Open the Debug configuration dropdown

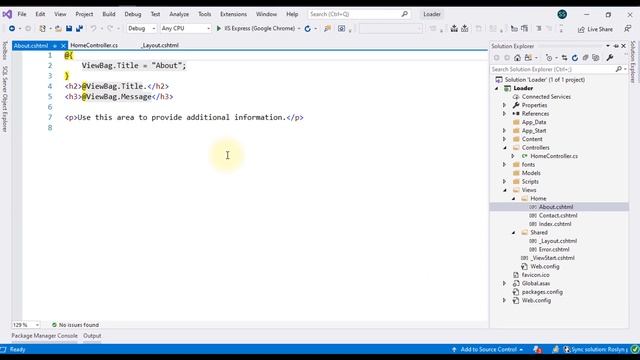[x=141, y=29]
